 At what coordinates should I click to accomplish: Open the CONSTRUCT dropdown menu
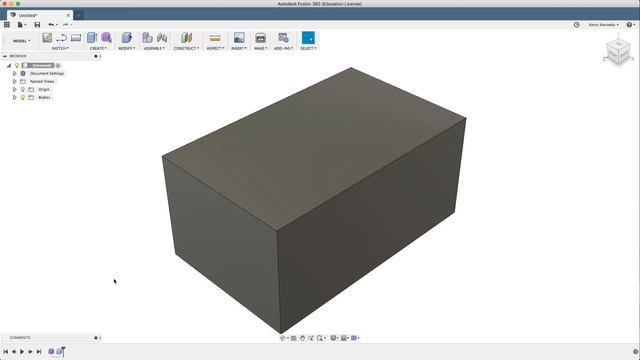click(x=186, y=48)
